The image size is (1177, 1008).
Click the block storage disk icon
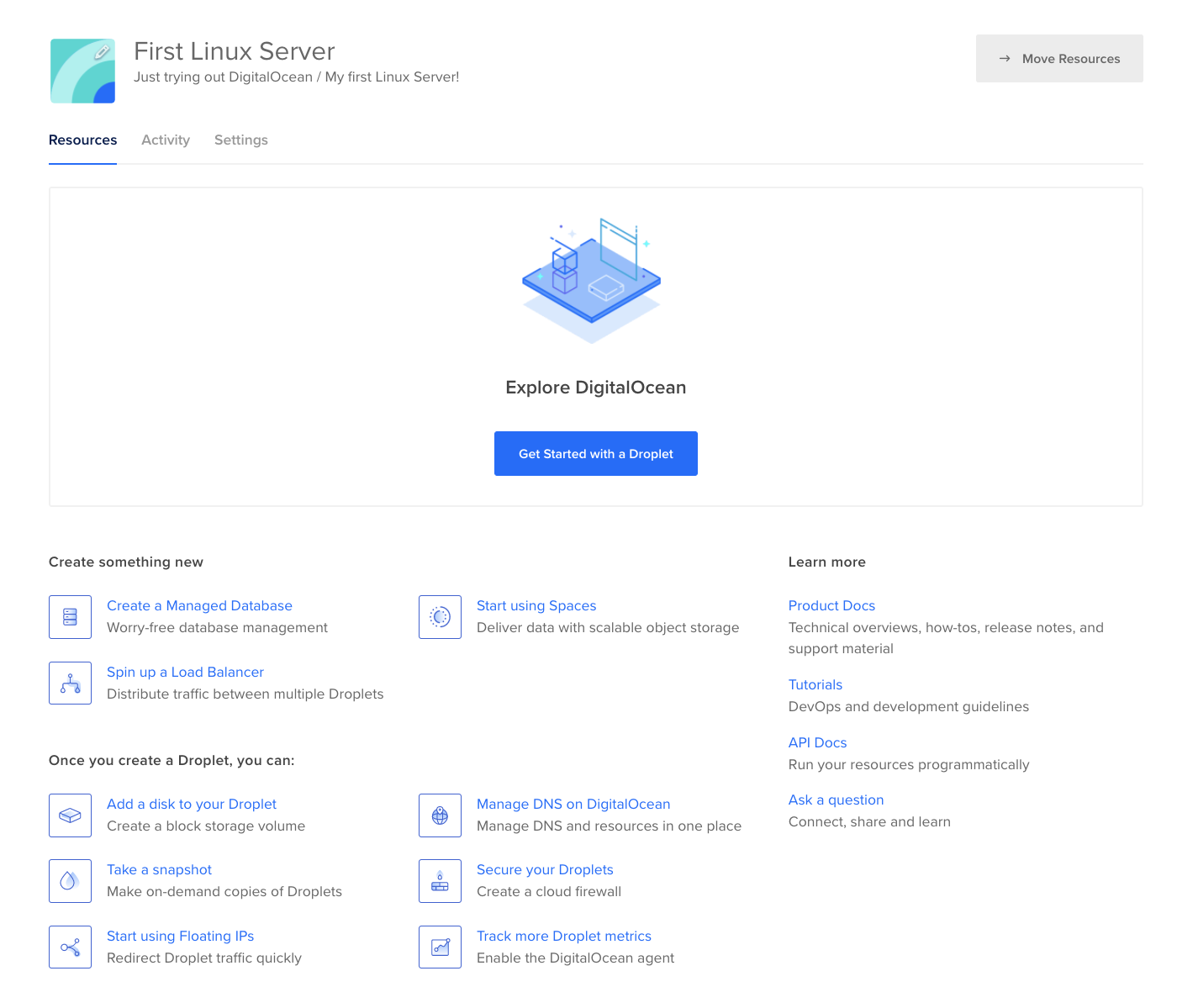[x=70, y=815]
